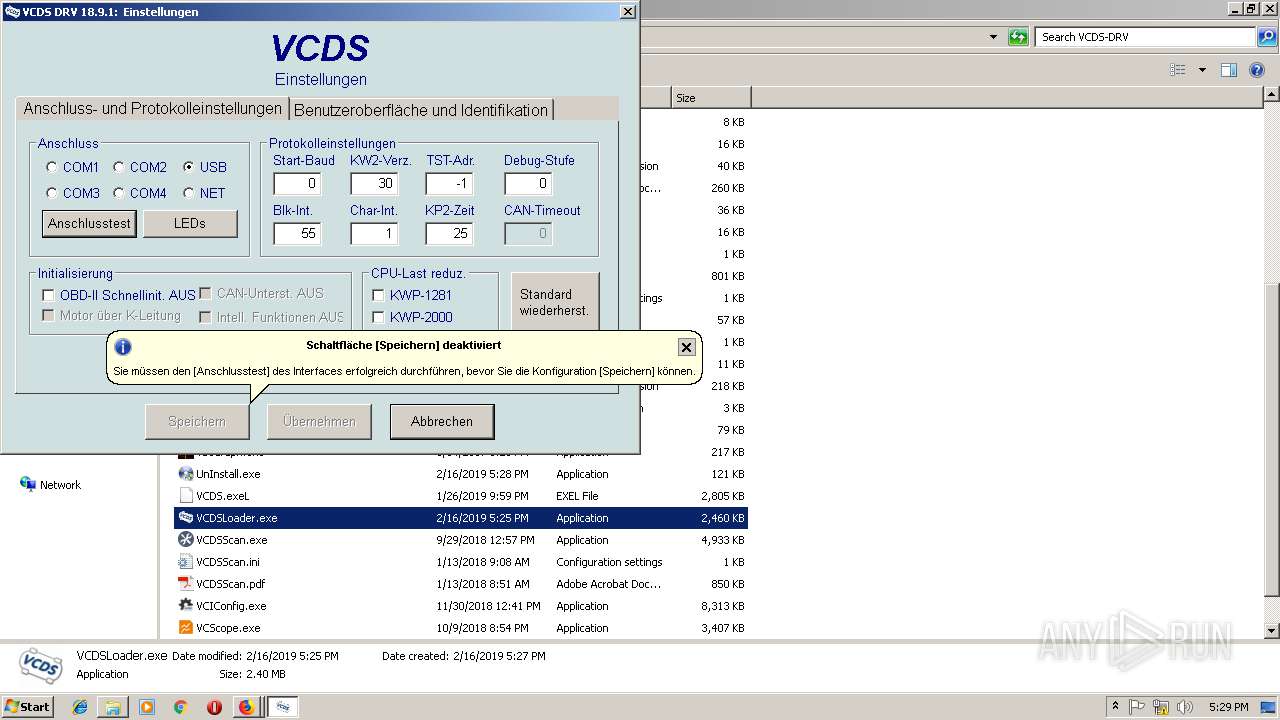
Task: Select the COM4 port radio button
Action: (x=119, y=193)
